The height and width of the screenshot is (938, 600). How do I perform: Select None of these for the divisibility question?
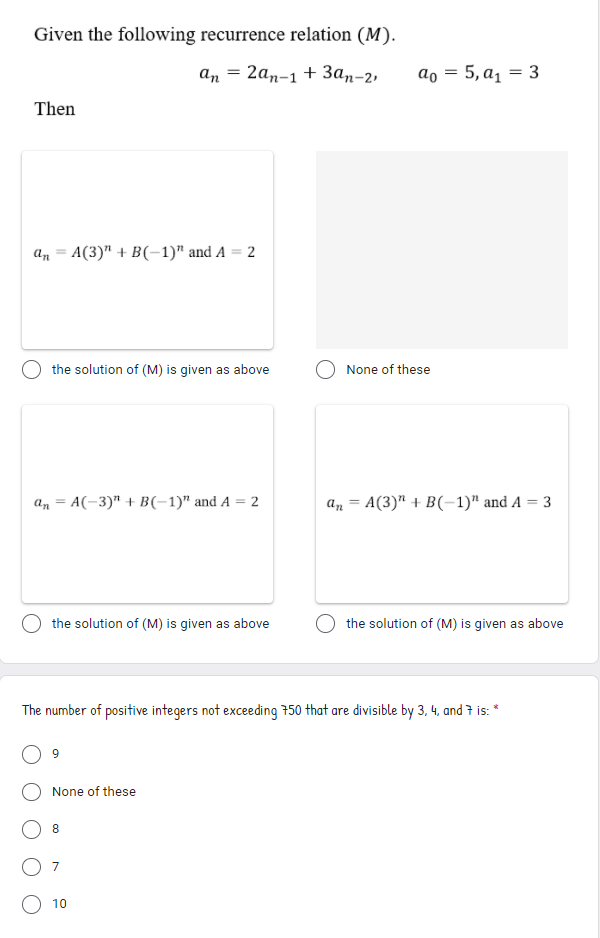click(x=32, y=791)
